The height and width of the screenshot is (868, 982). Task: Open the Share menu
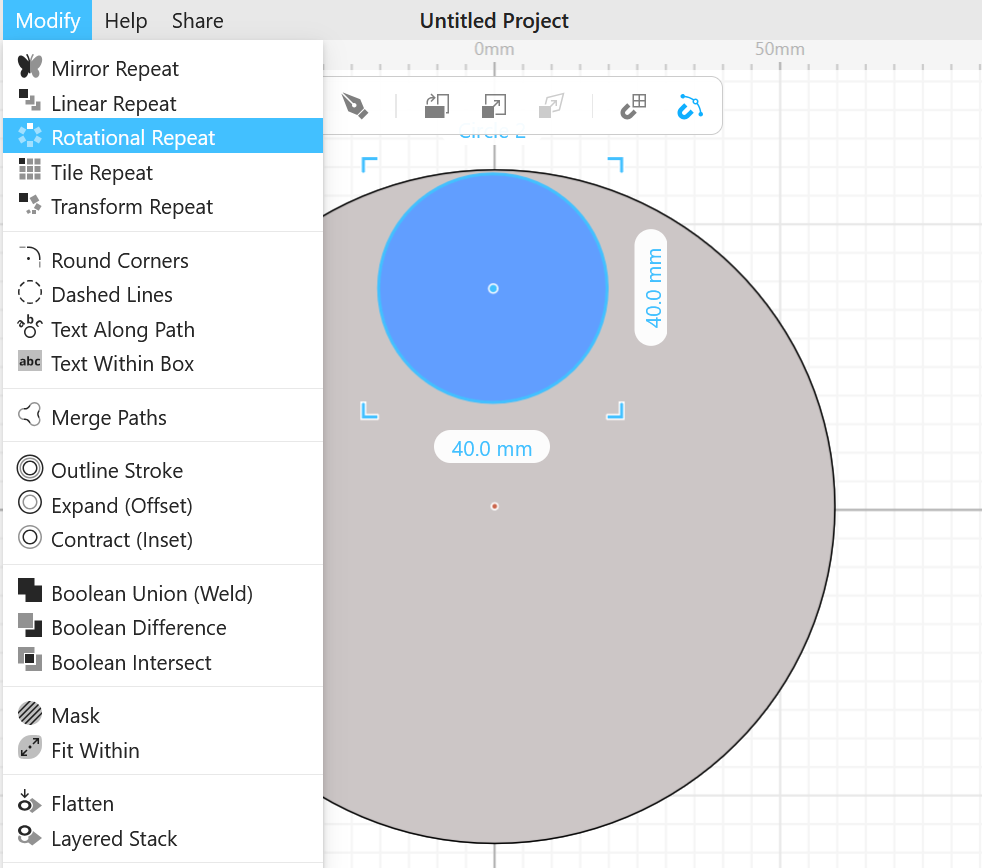point(197,21)
